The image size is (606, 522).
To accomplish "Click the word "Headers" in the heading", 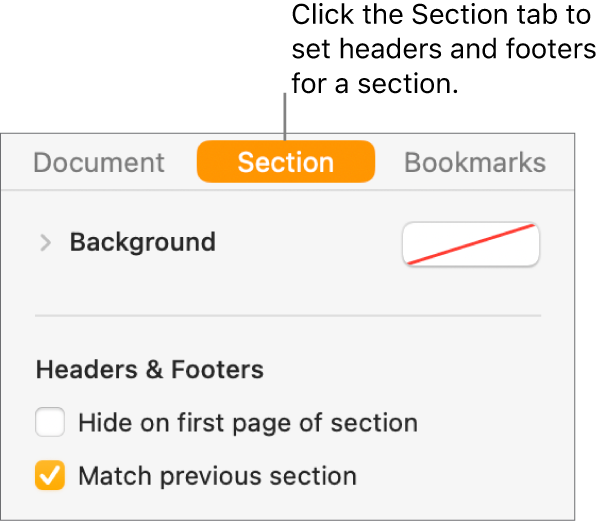I will pos(85,370).
